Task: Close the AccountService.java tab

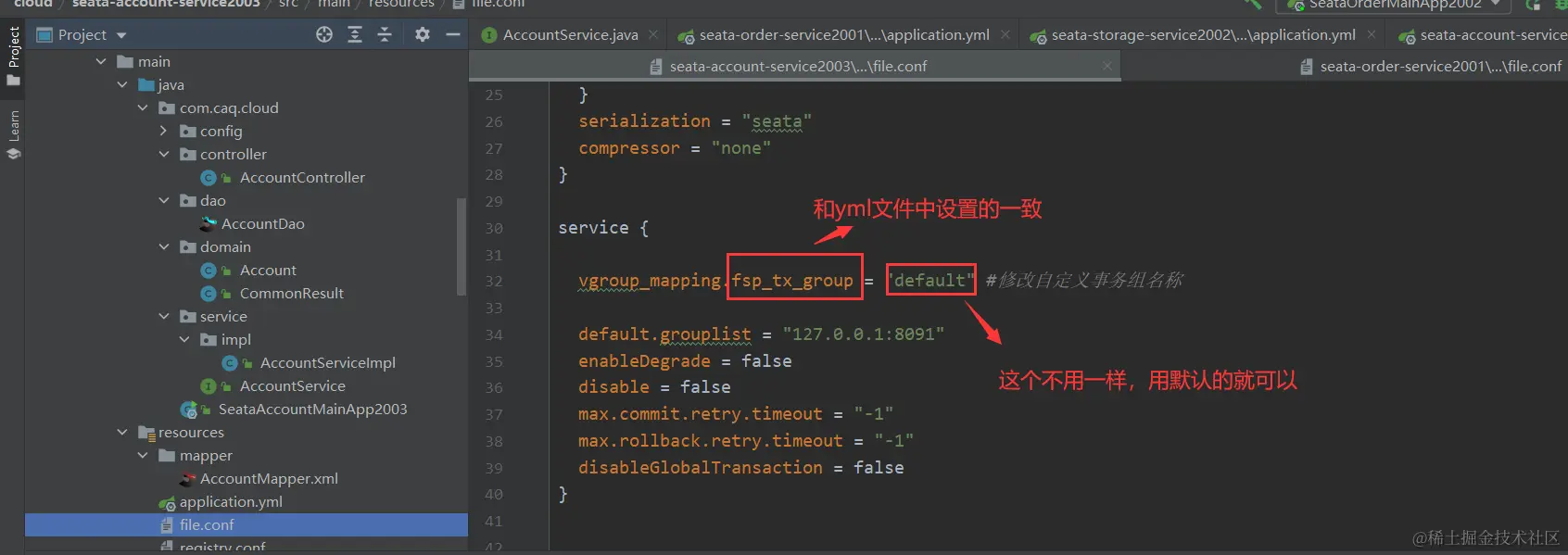Action: coord(653,34)
